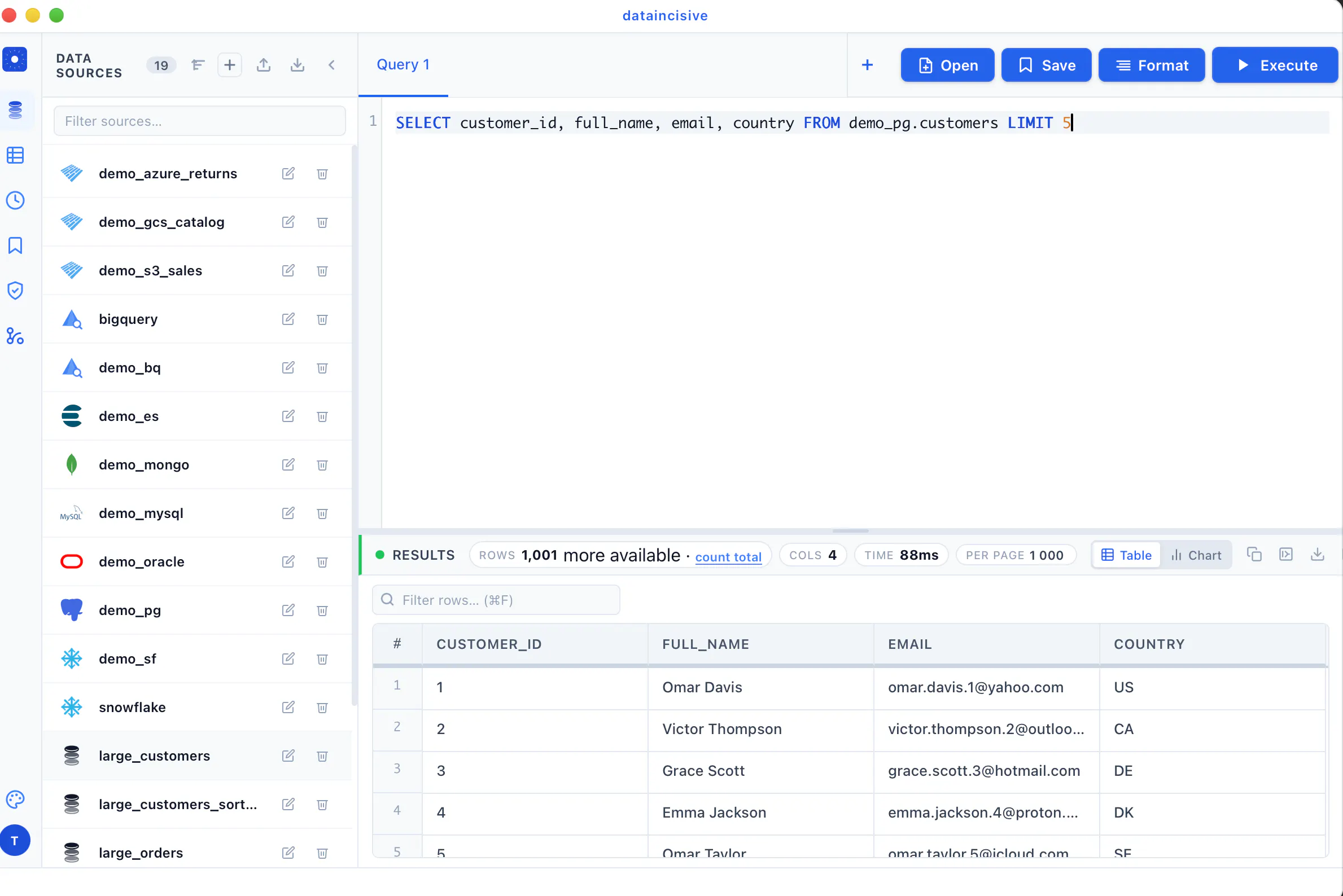Delete the snowflake source
The height and width of the screenshot is (896, 1343).
(322, 708)
